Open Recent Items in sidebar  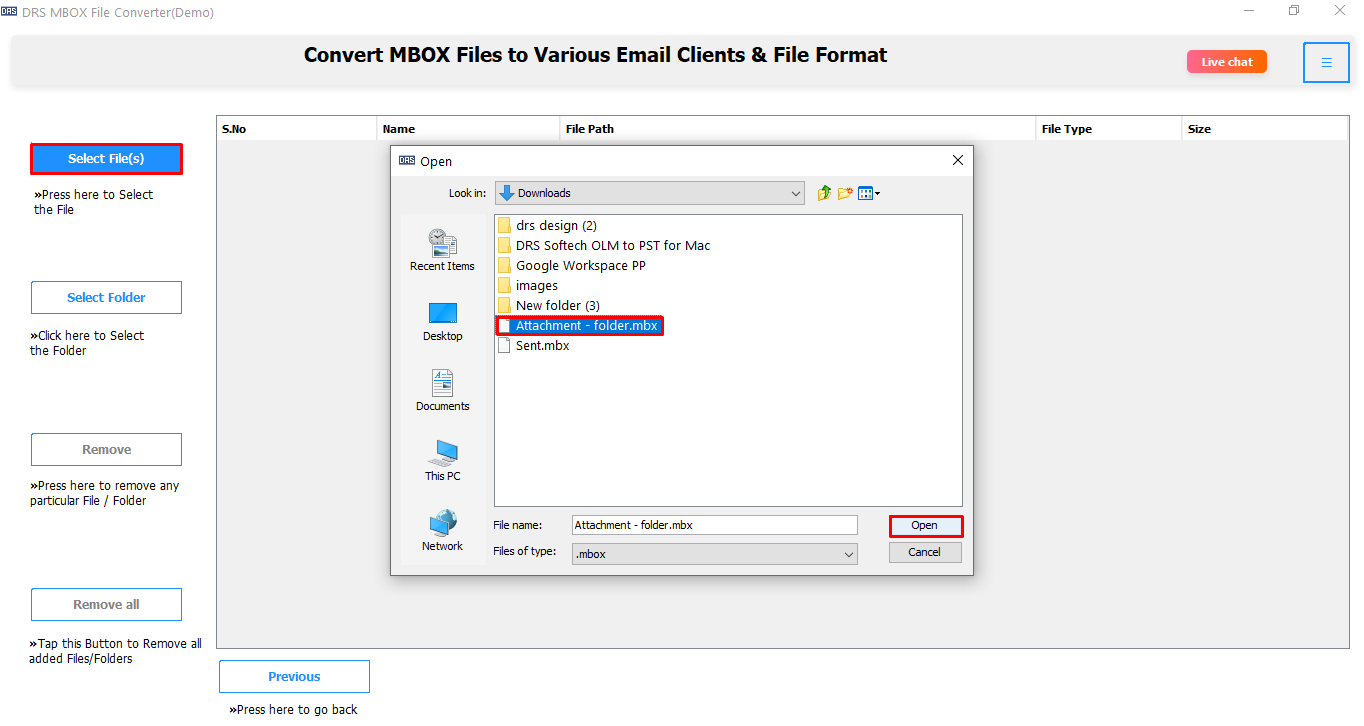[442, 250]
